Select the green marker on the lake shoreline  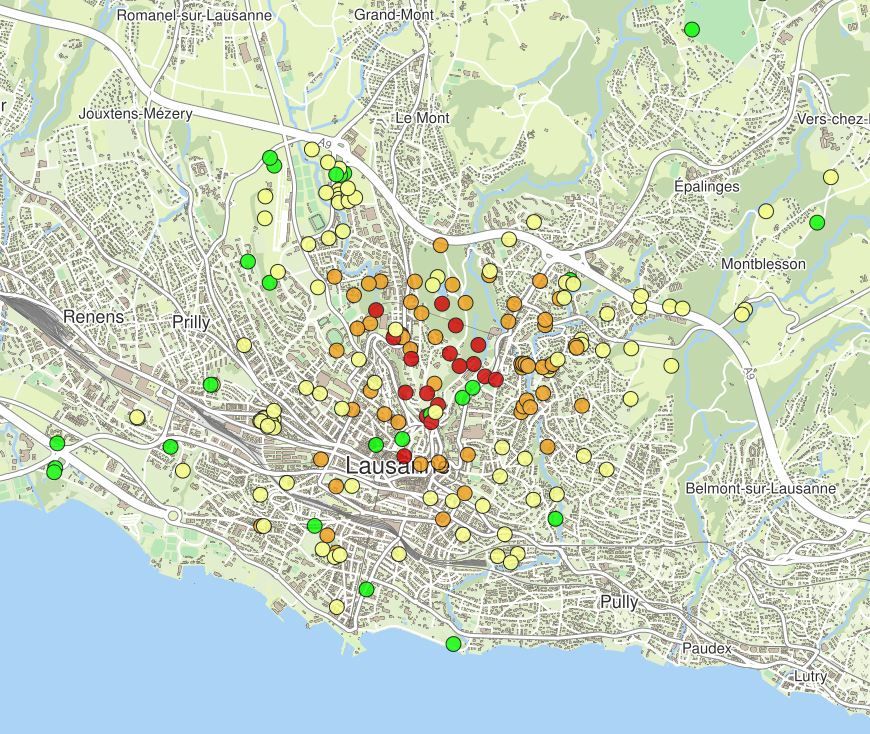coord(453,644)
